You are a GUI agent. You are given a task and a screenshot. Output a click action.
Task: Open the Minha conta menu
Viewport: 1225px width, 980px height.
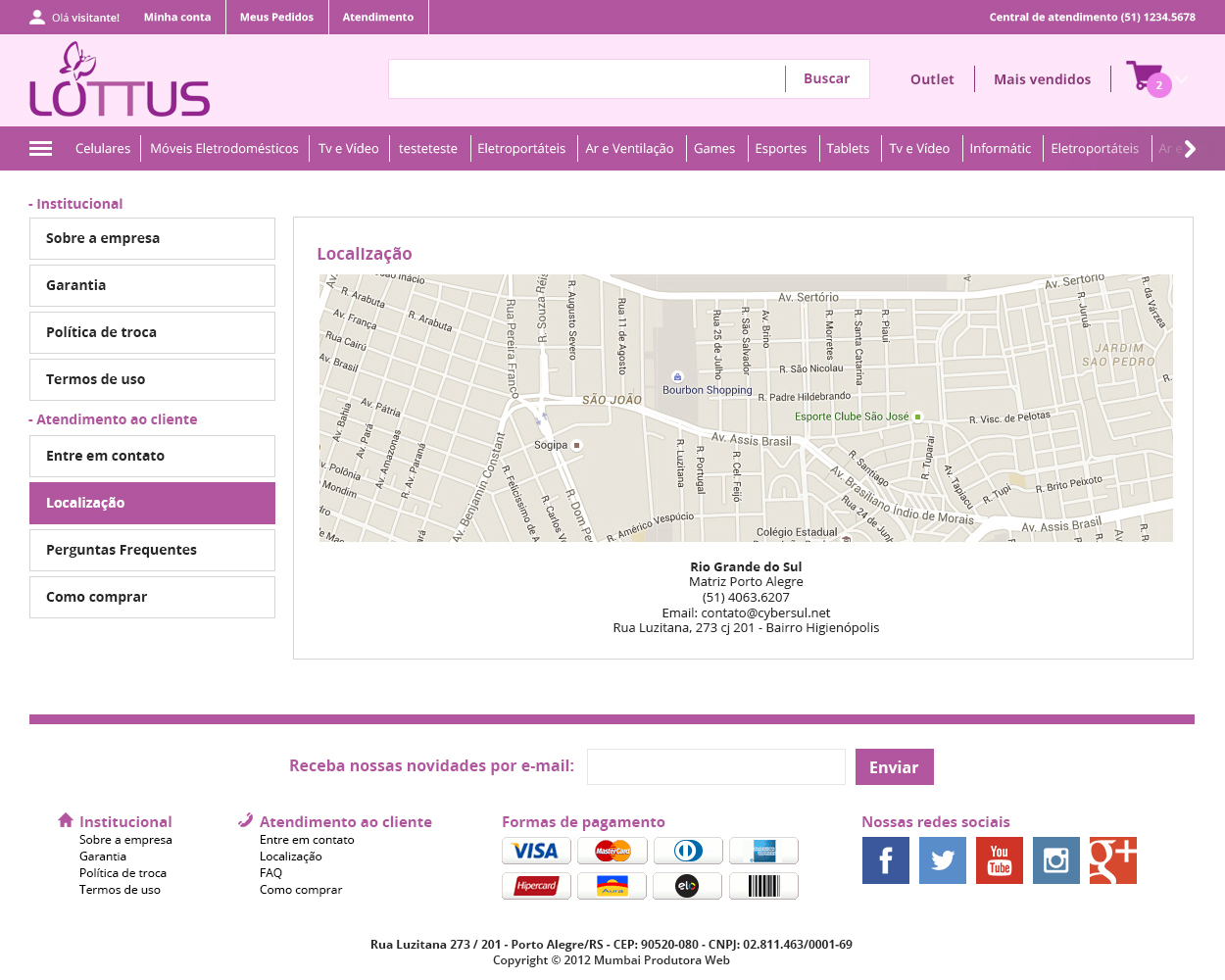click(177, 17)
